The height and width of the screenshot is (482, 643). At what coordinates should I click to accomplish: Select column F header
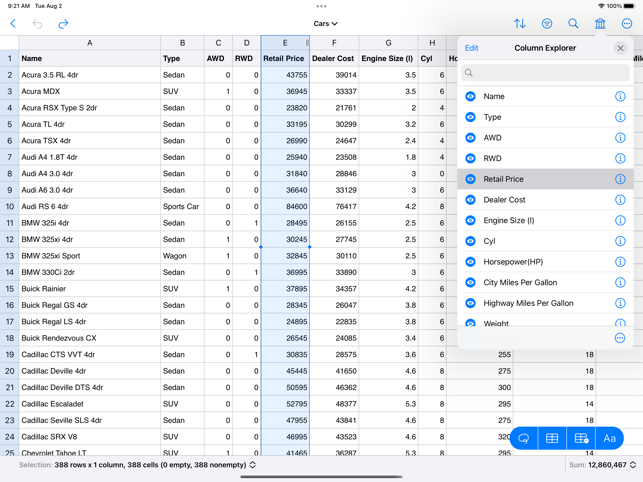click(x=334, y=43)
